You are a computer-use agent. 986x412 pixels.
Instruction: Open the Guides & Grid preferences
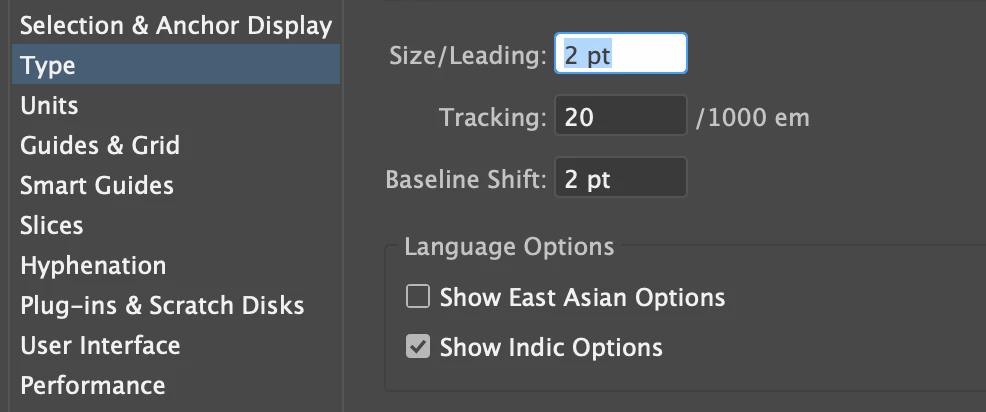[100, 145]
